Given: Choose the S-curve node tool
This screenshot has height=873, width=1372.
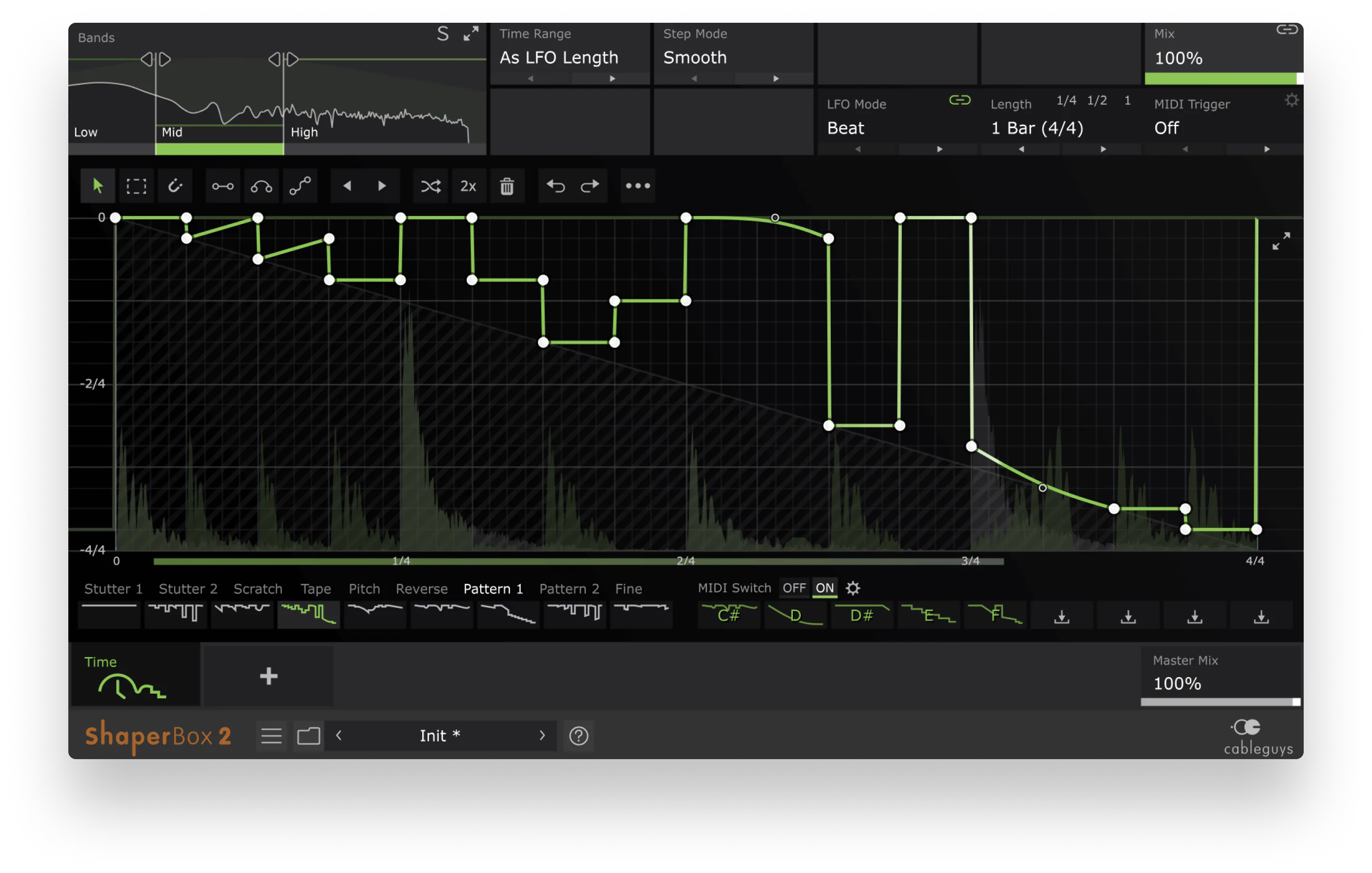Looking at the screenshot, I should (300, 186).
